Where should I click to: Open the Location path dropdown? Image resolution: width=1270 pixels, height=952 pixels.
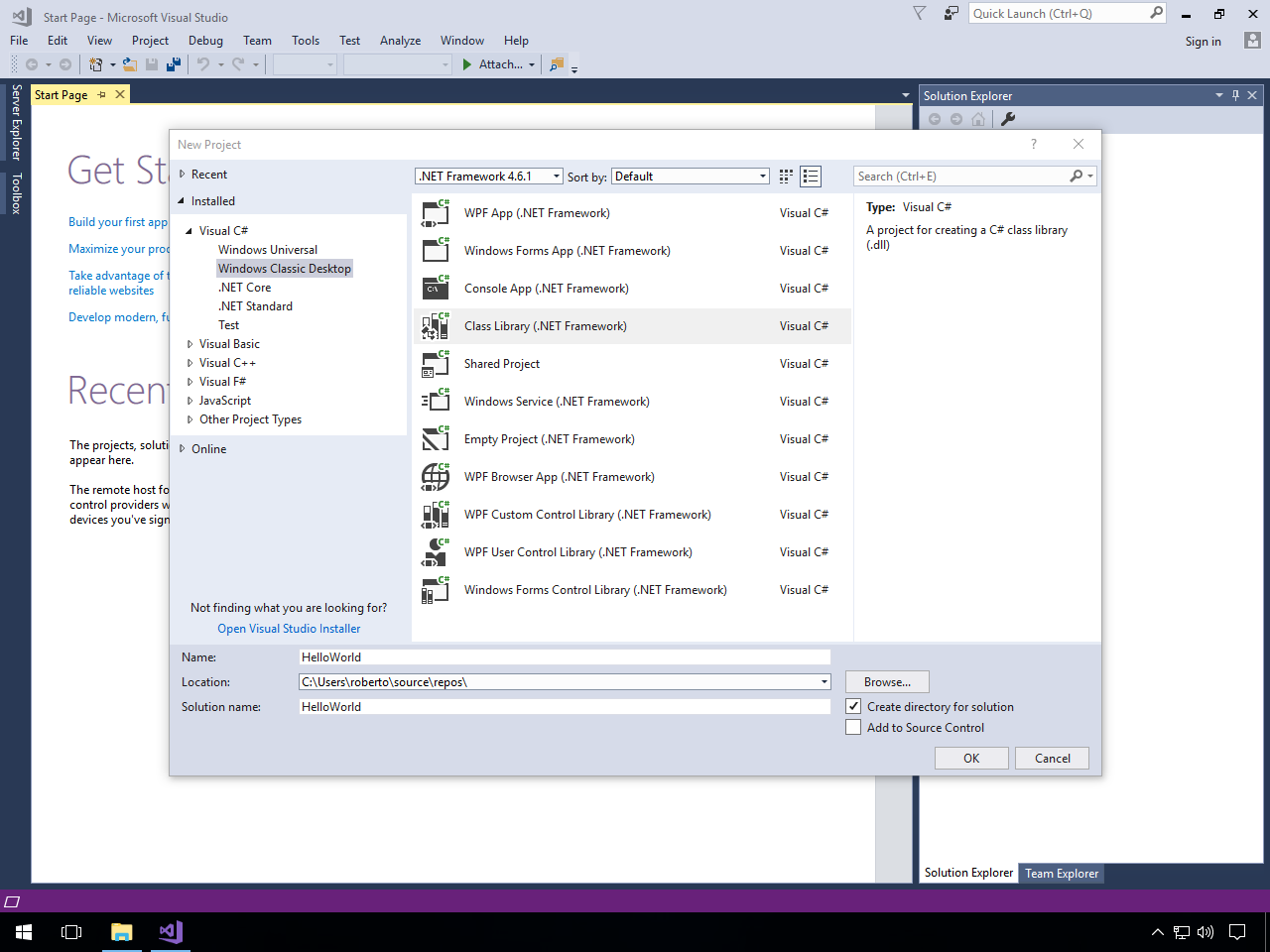tap(825, 682)
